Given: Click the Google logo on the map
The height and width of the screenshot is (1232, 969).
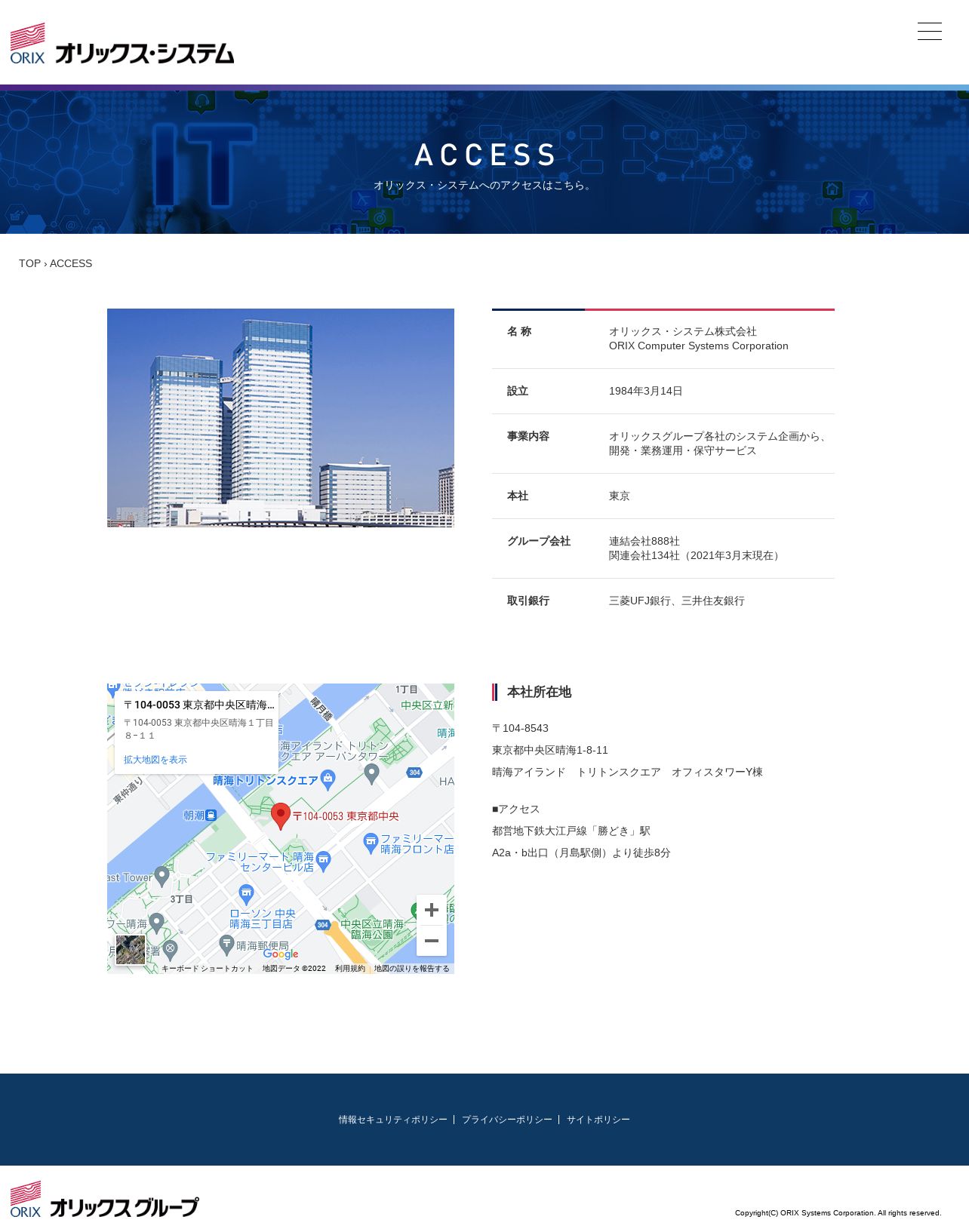Looking at the screenshot, I should click(281, 954).
